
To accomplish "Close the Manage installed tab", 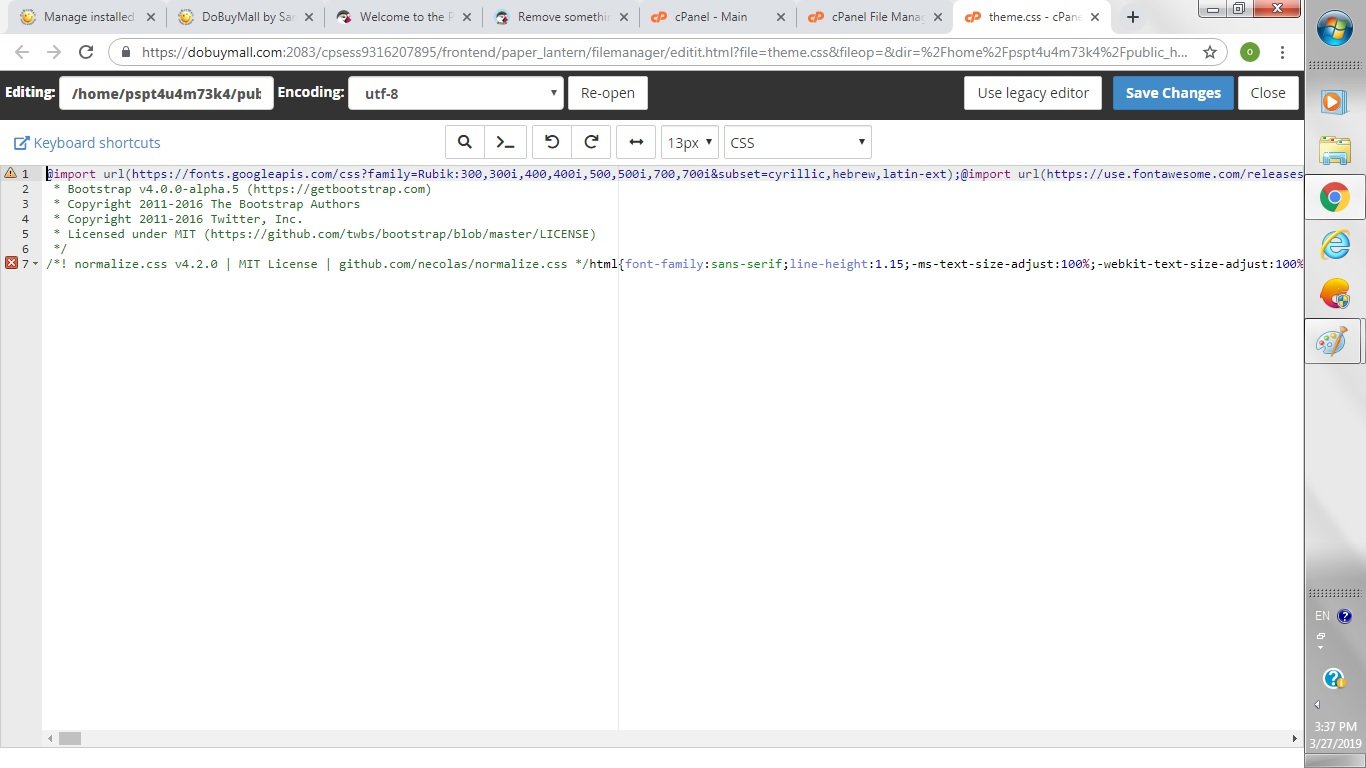I will pyautogui.click(x=151, y=17).
